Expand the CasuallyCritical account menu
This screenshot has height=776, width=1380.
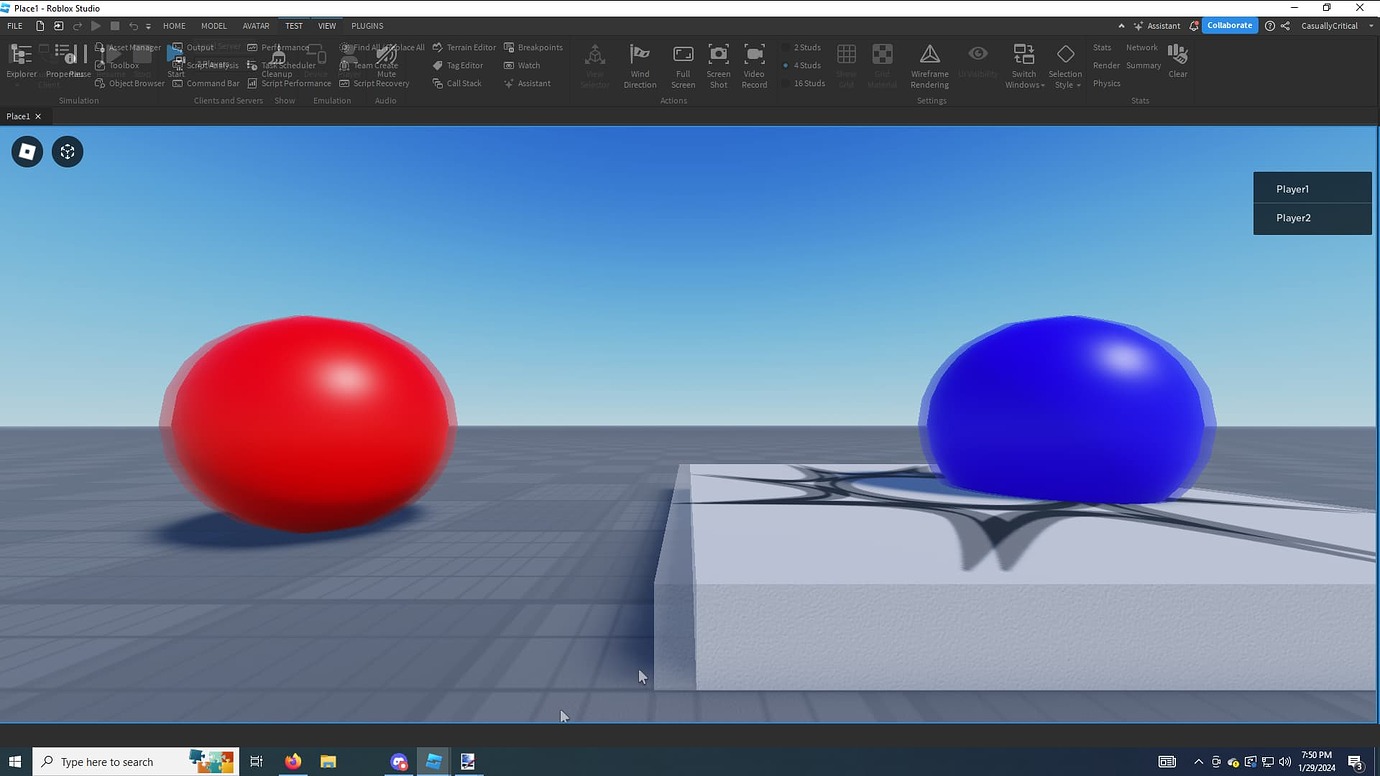coord(1337,26)
